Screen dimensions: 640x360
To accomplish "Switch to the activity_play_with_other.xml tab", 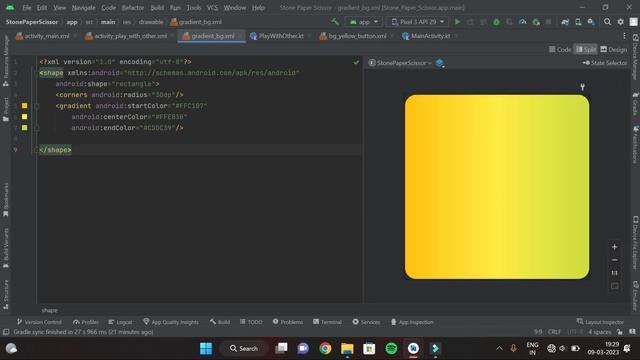I will click(x=126, y=36).
